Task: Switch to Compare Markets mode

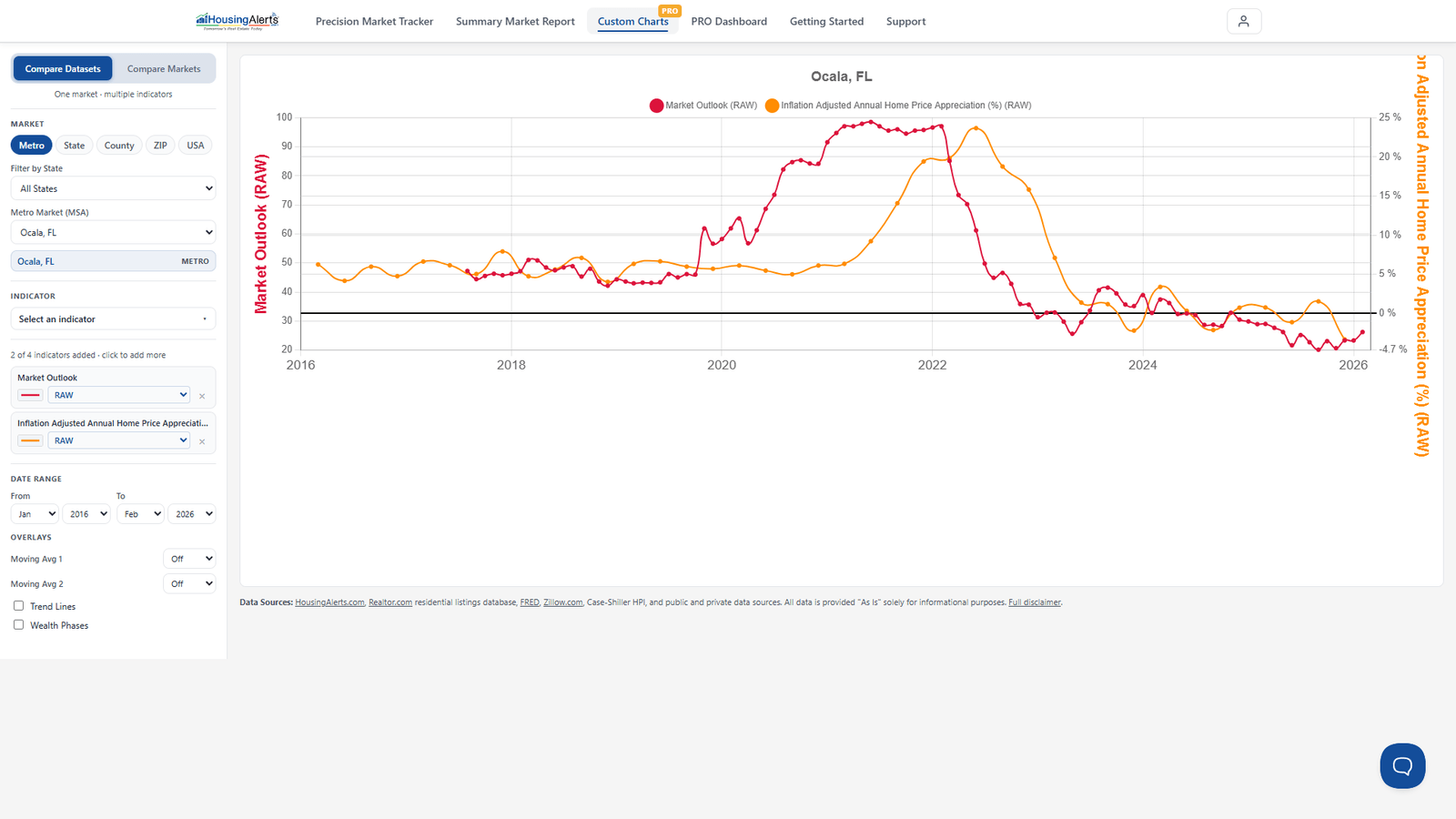Action: coord(164,68)
